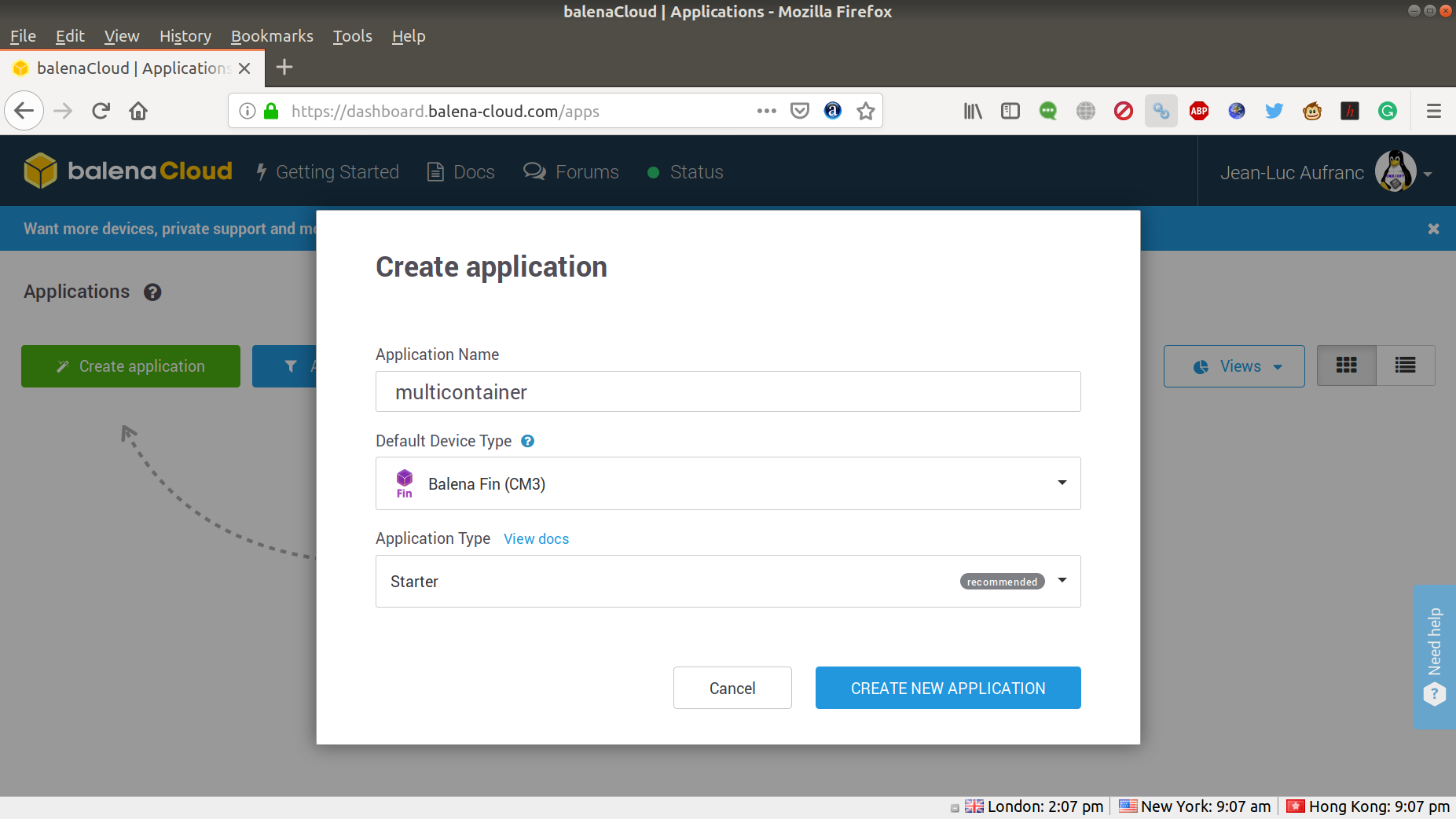Reload the current page
Screen dimensions: 1456x819
[101, 111]
